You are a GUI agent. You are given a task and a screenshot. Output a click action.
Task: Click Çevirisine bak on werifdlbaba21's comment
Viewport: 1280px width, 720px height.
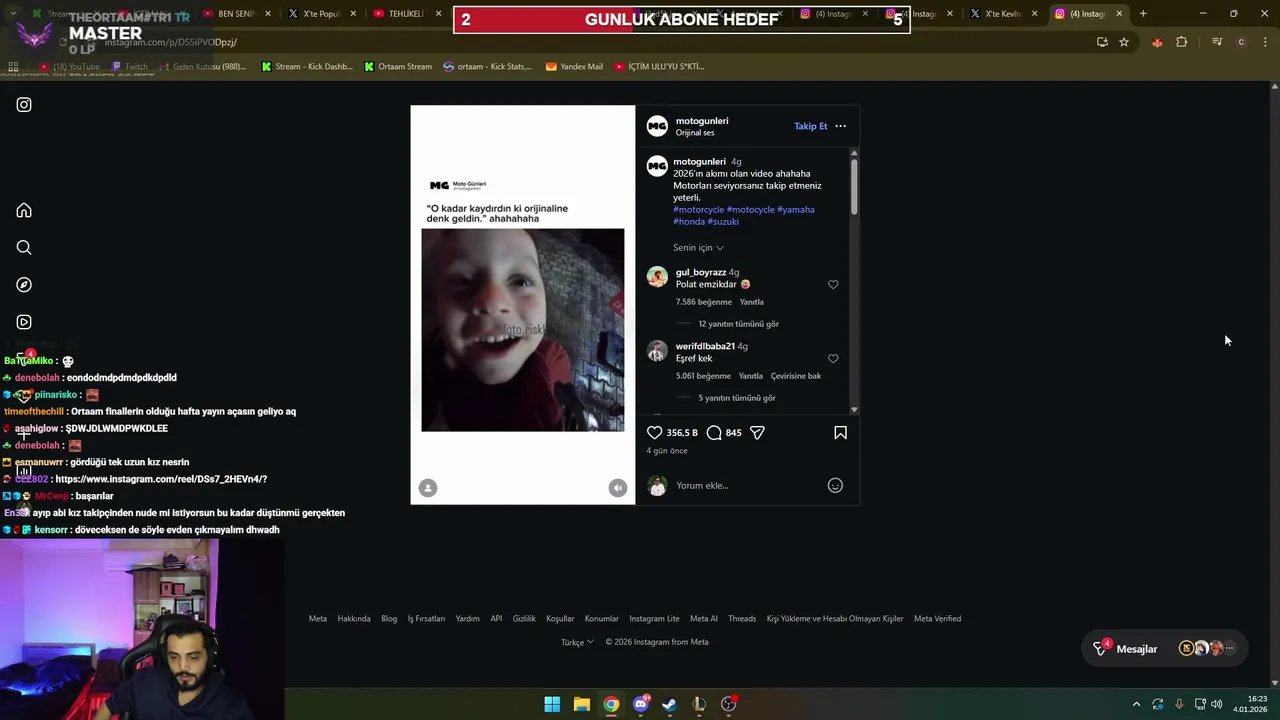coord(796,376)
